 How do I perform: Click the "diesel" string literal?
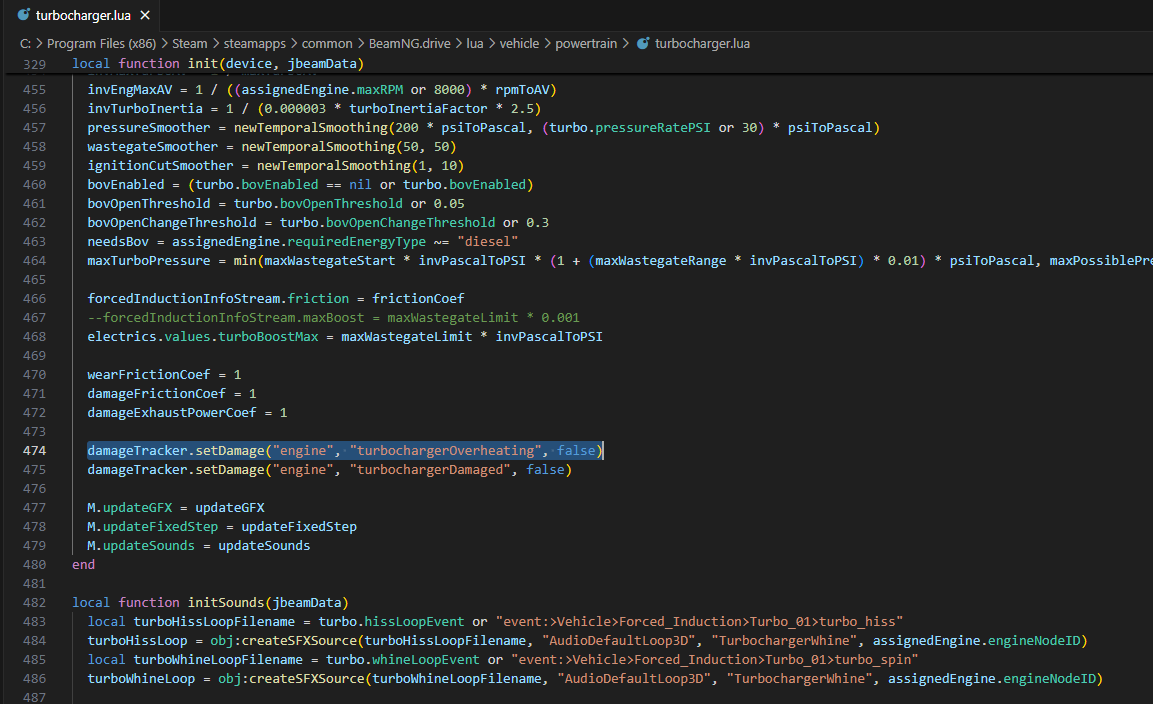point(488,241)
